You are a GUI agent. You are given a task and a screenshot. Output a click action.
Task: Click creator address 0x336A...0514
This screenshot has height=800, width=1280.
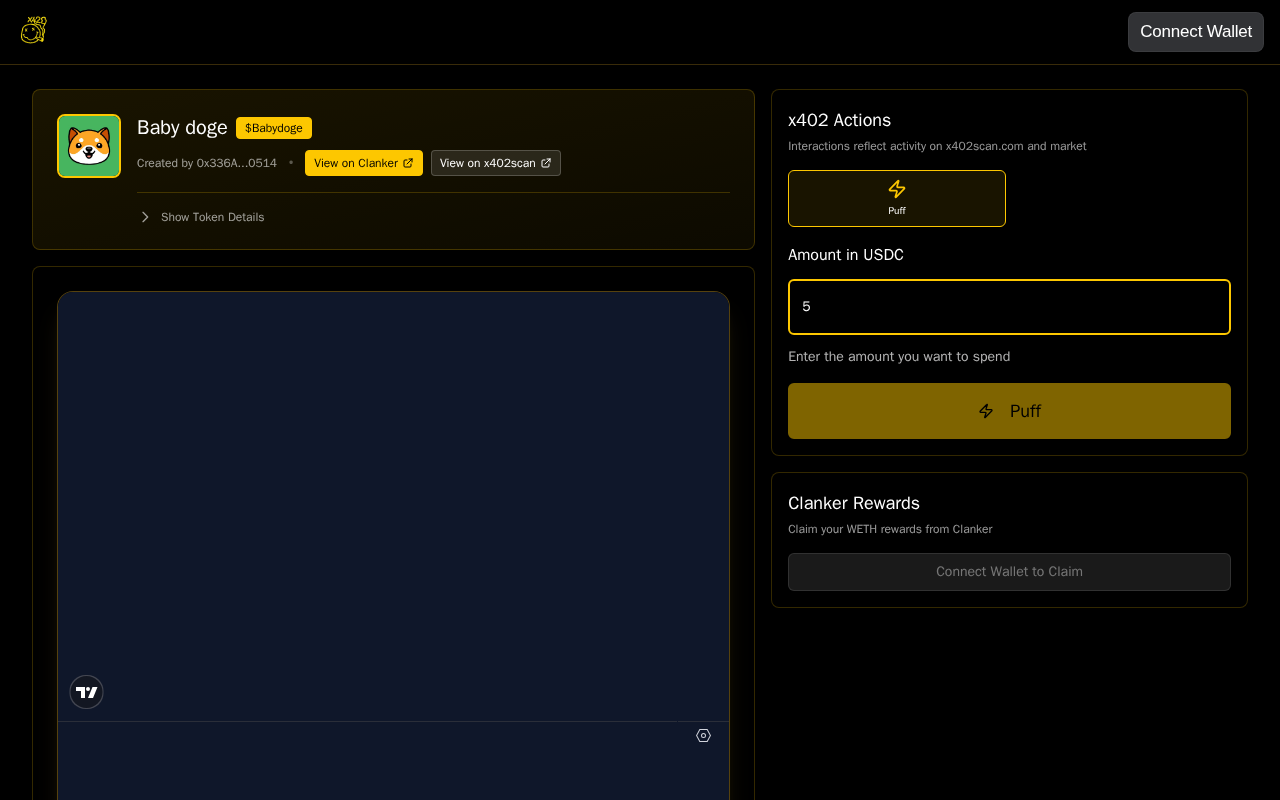point(237,163)
